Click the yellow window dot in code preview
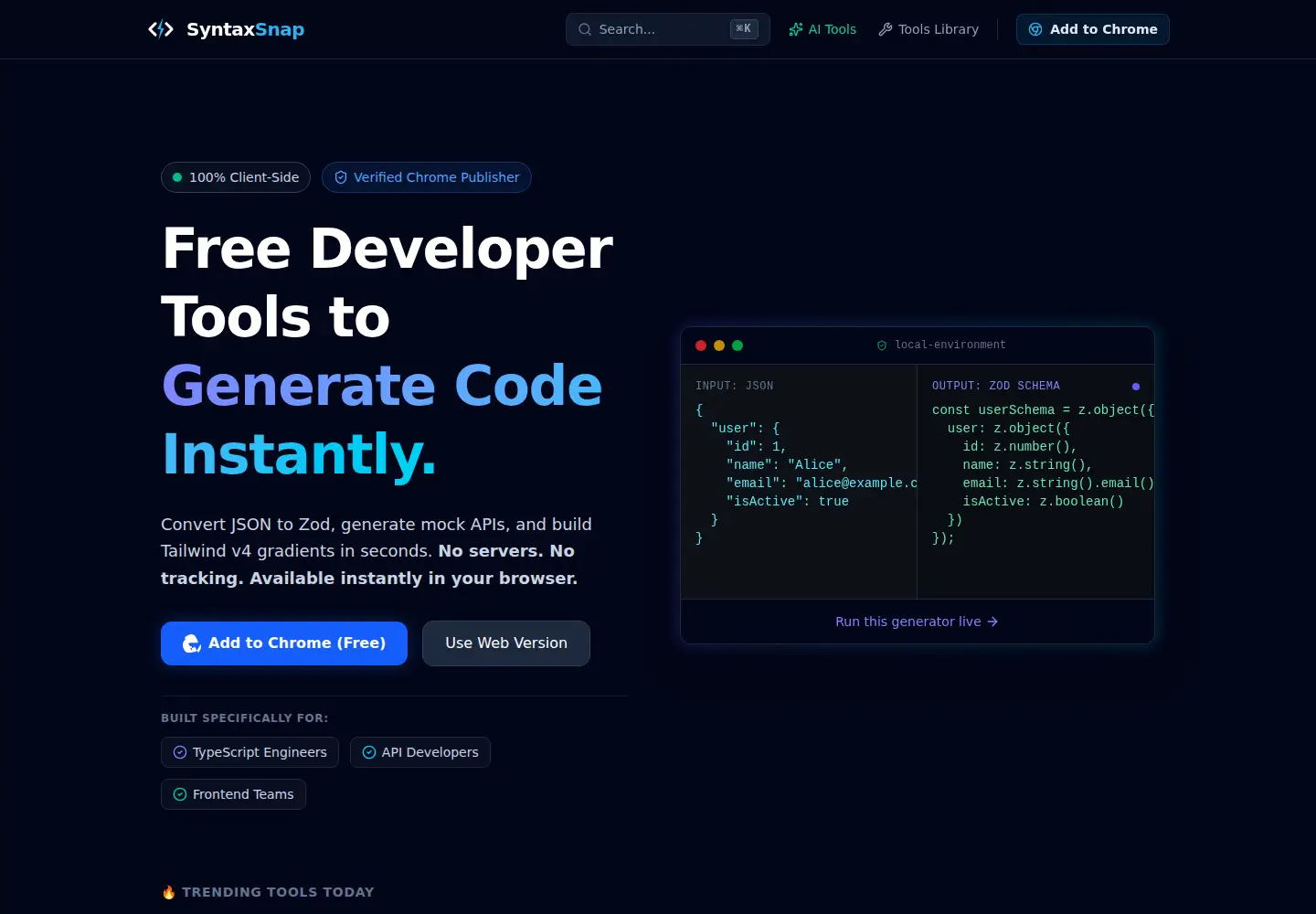Screen dimensions: 1316x914 tap(719, 345)
